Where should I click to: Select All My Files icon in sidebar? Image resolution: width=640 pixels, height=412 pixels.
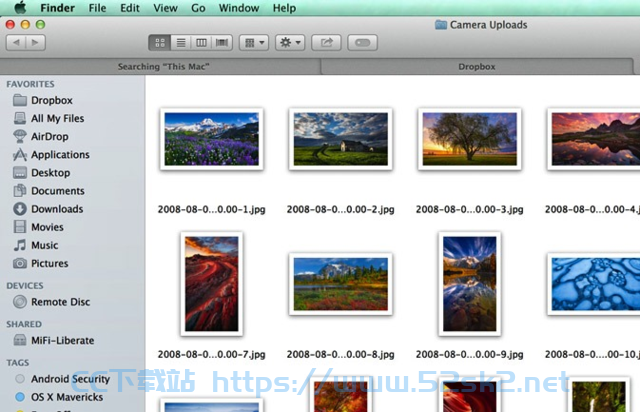point(20,118)
